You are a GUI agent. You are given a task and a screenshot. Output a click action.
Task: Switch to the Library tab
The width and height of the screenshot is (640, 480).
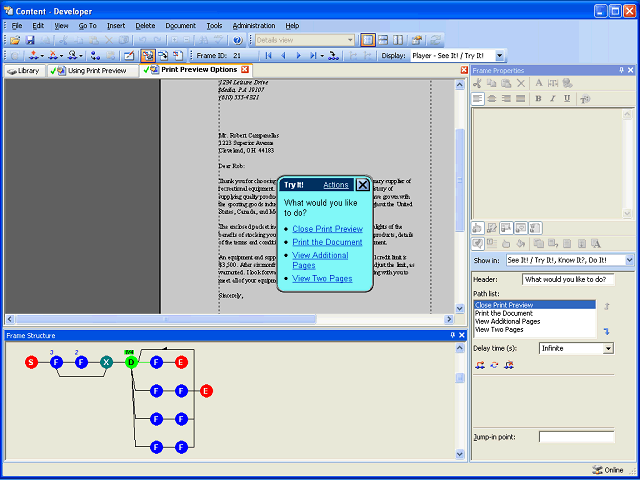pyautogui.click(x=24, y=71)
